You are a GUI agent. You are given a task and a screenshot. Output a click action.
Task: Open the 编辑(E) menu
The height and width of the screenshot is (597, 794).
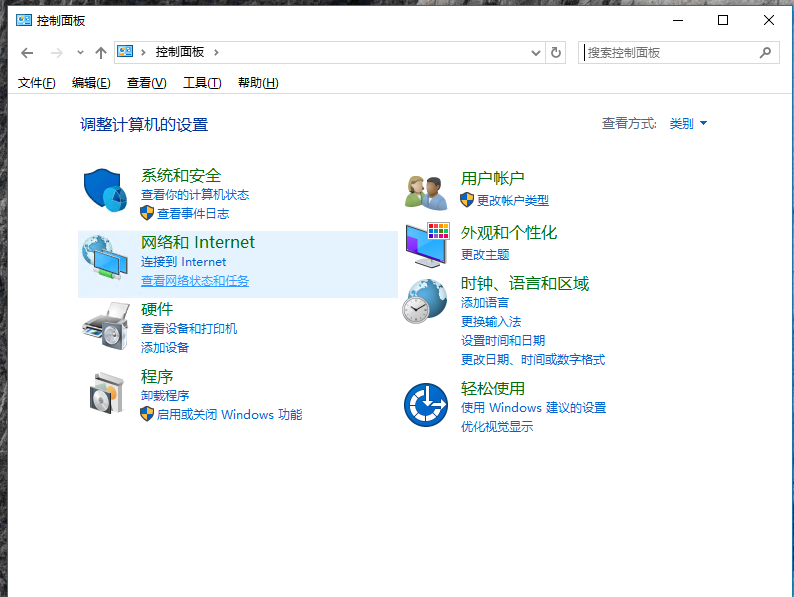91,83
